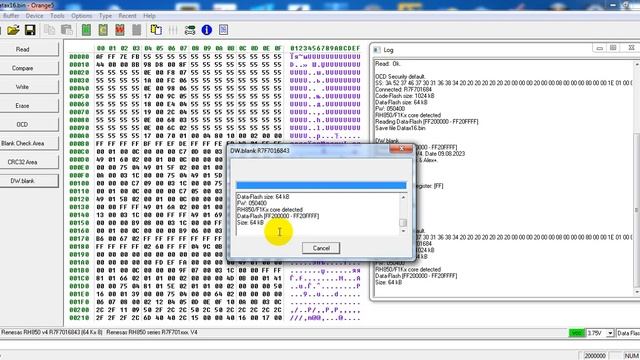
Task: Click the ASCII column header 0123456789ABCDEF
Action: click(325, 49)
